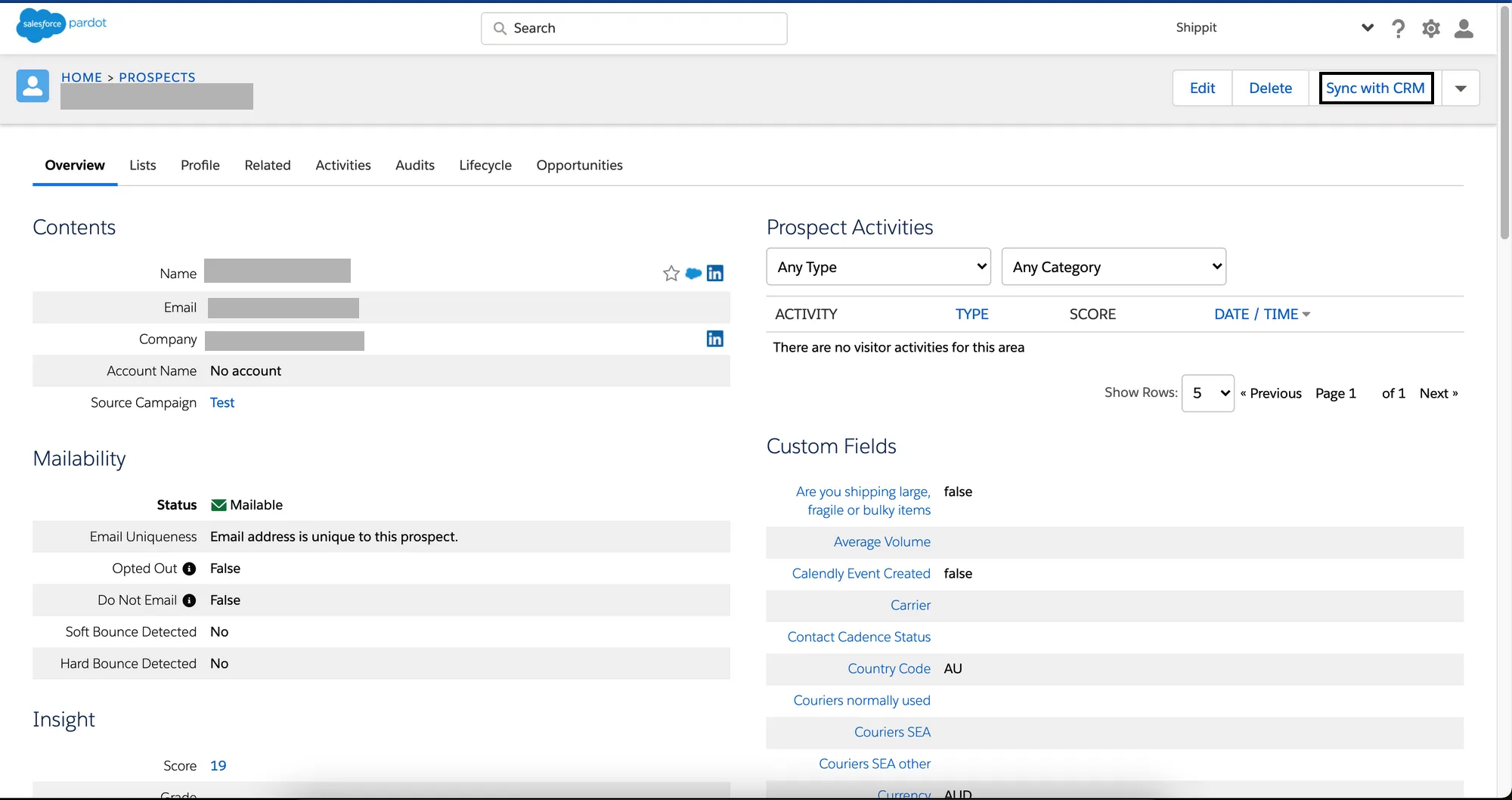Click the Salesforce Pardot logo
Image resolution: width=1512 pixels, height=800 pixels.
[x=61, y=25]
